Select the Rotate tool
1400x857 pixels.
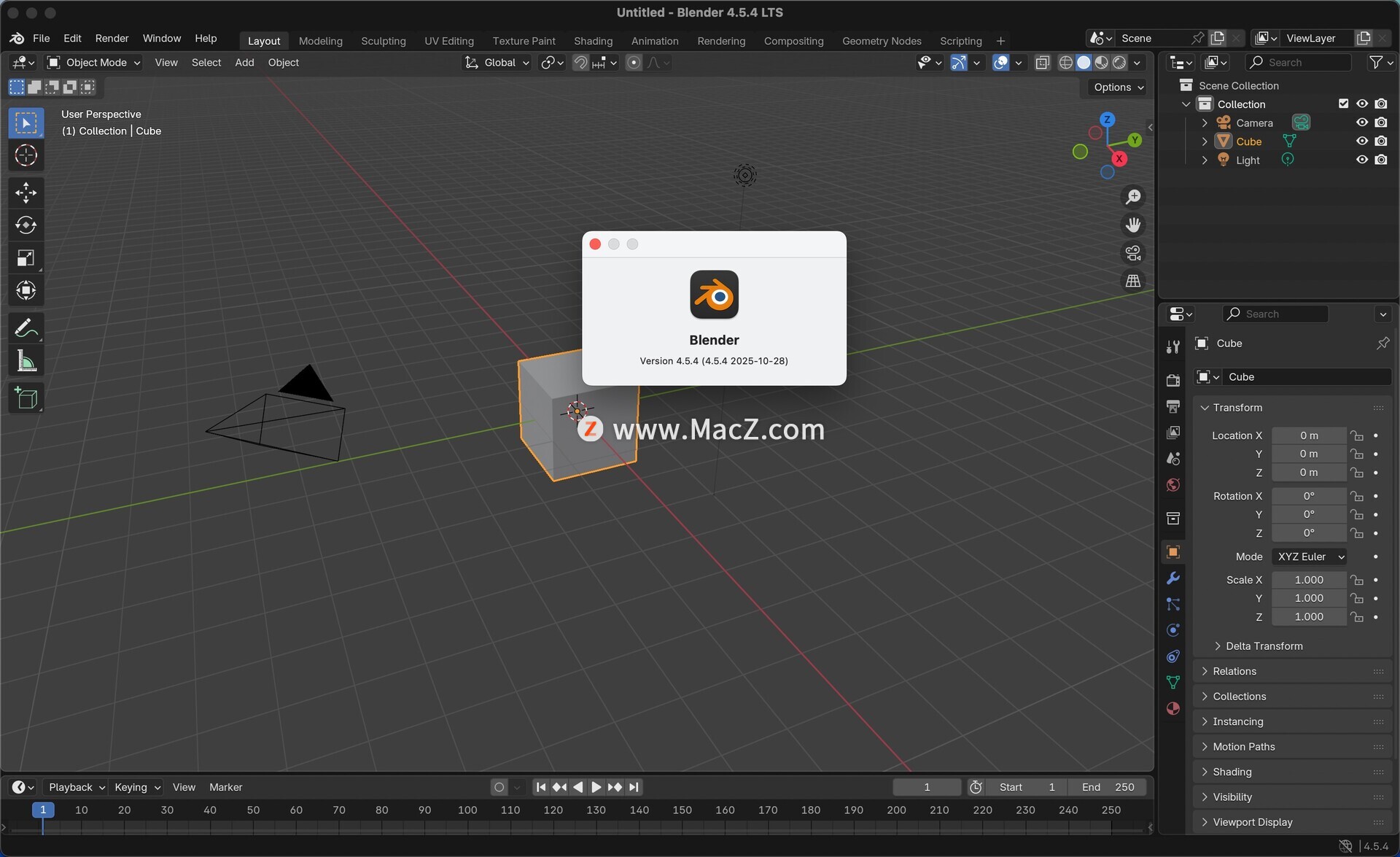click(x=26, y=225)
